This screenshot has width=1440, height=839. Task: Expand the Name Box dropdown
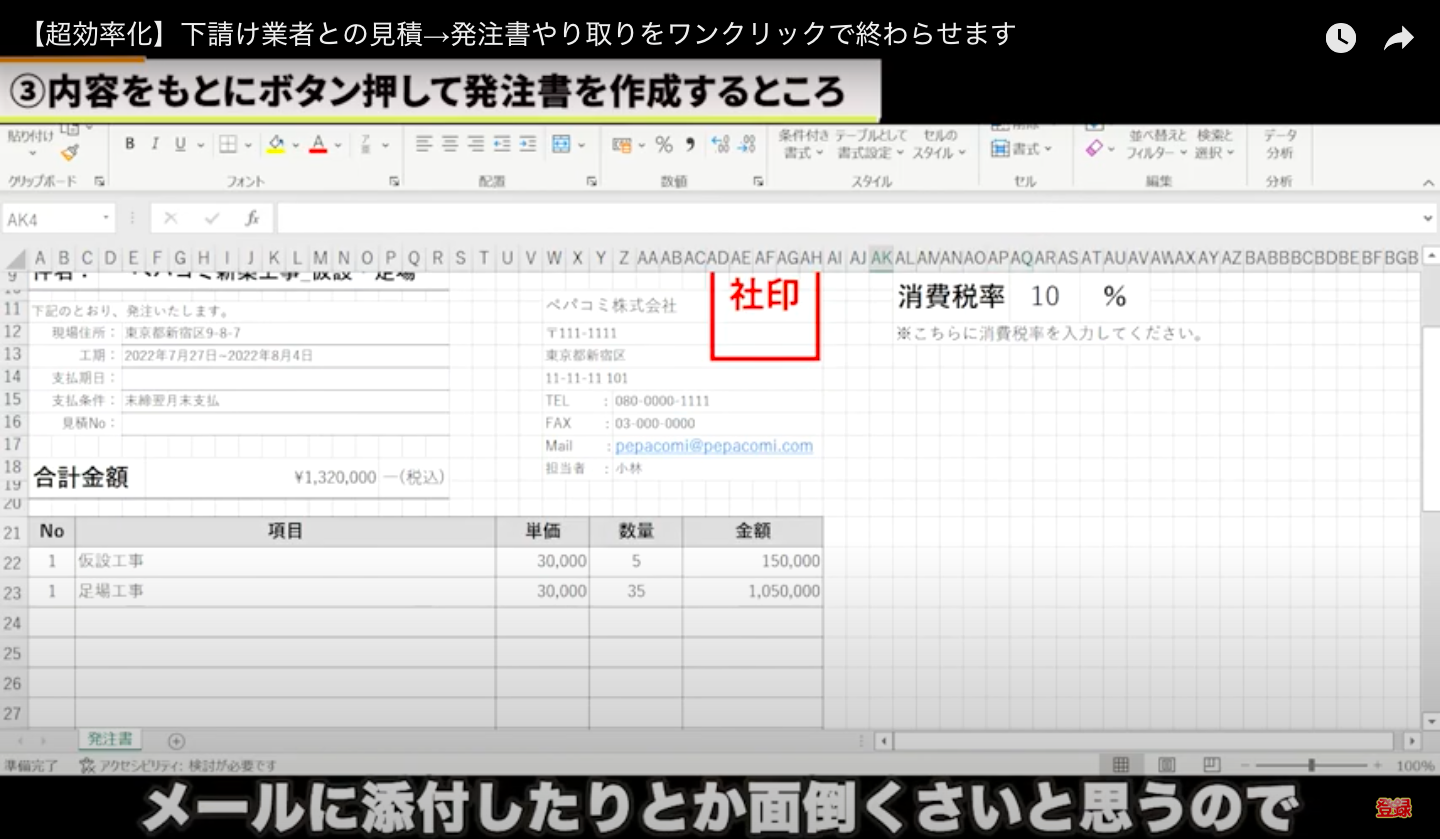[106, 218]
